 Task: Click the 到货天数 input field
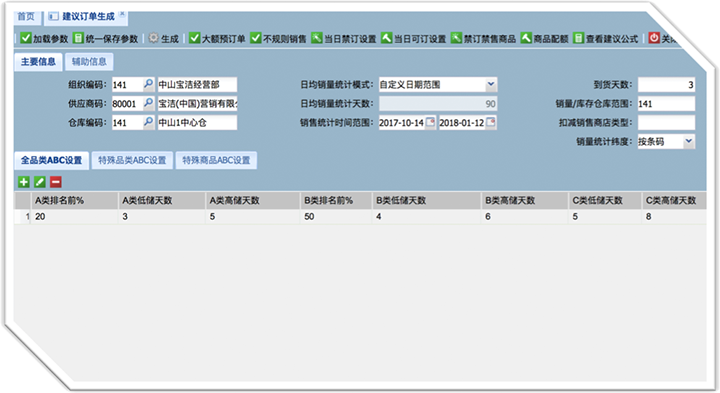[x=666, y=84]
